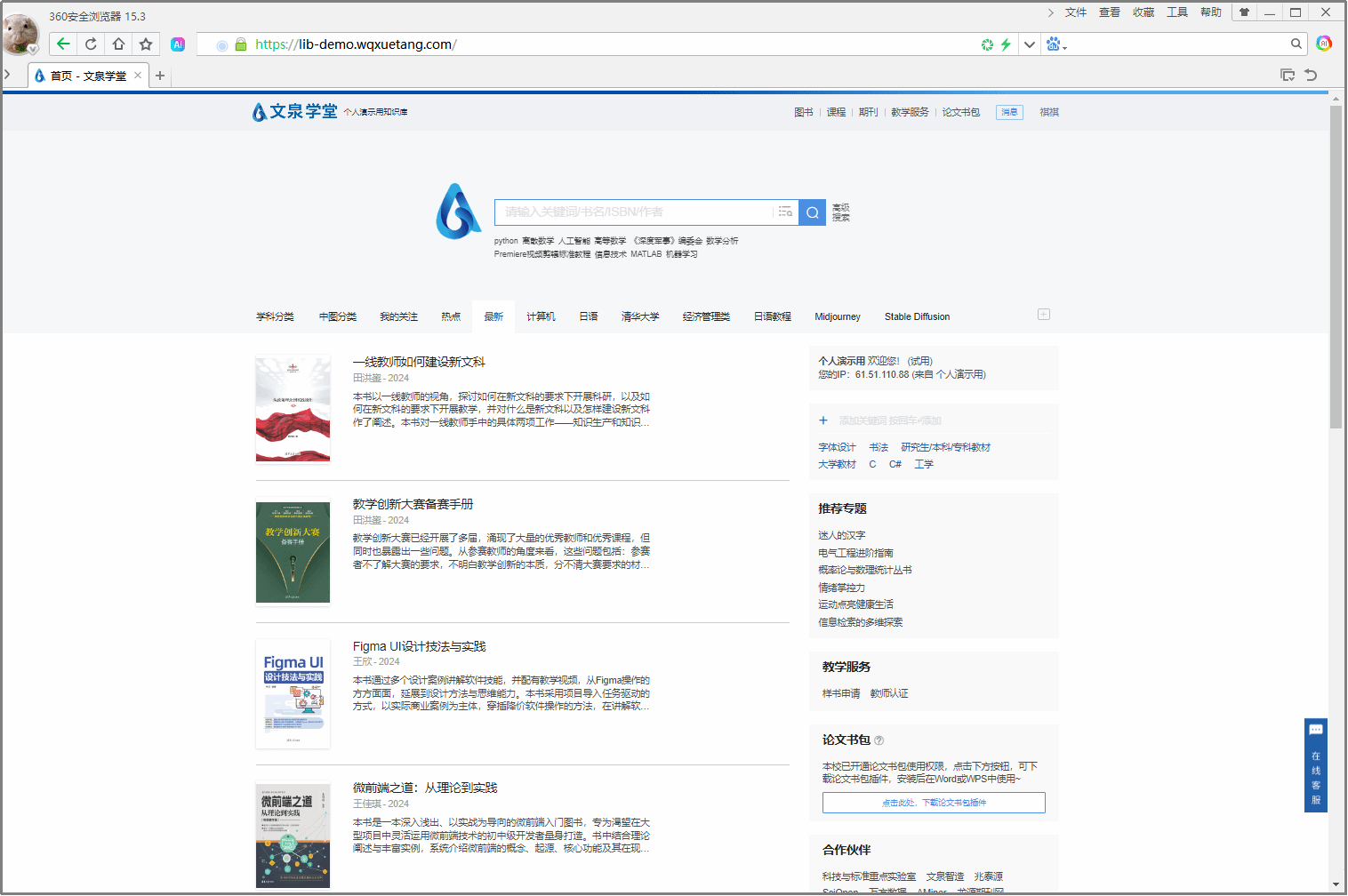Click the add category plus box icon

[x=1044, y=315]
